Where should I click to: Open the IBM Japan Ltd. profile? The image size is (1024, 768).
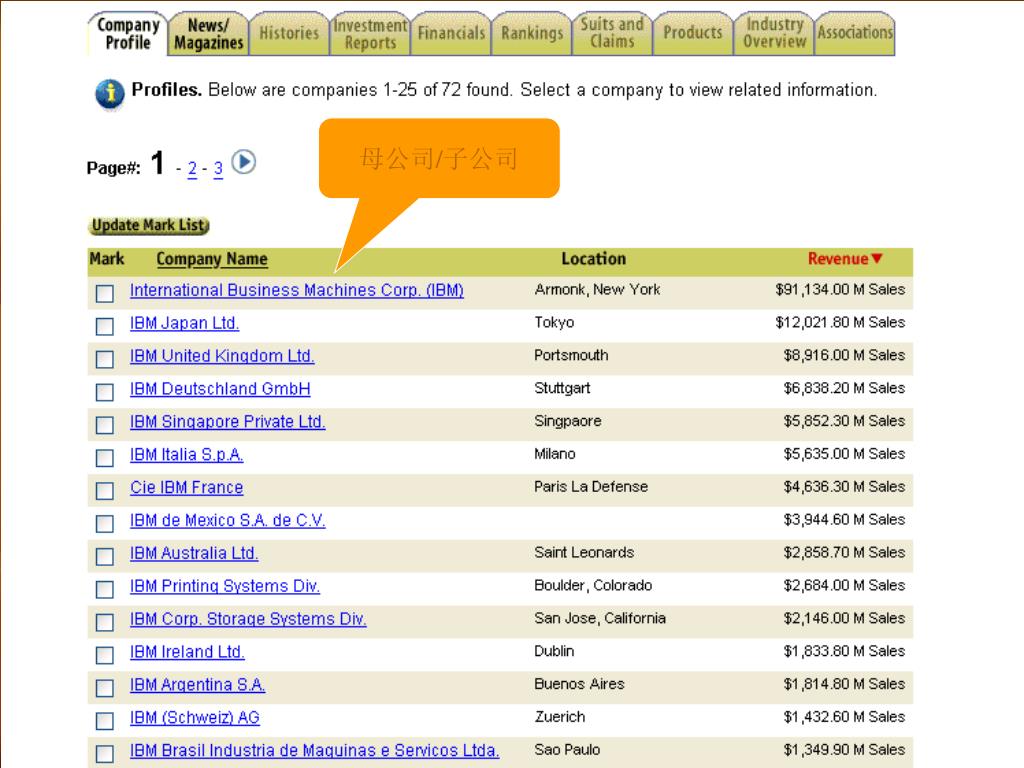pos(184,323)
